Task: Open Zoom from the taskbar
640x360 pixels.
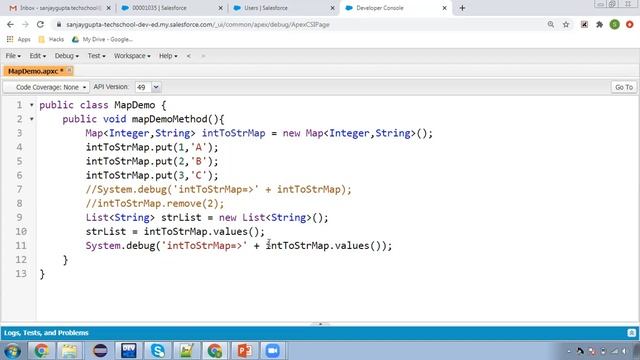Action: pos(273,351)
